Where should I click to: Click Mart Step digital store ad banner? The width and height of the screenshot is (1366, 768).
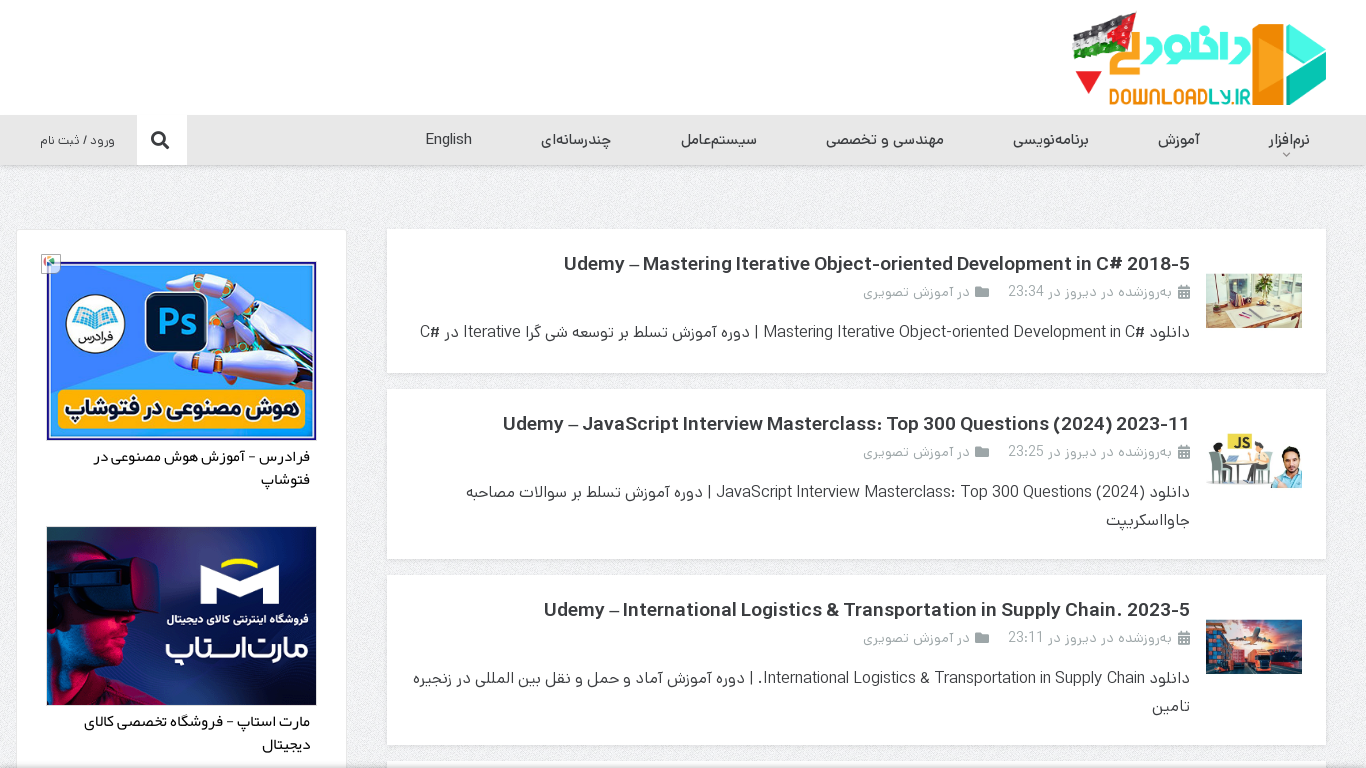point(181,616)
